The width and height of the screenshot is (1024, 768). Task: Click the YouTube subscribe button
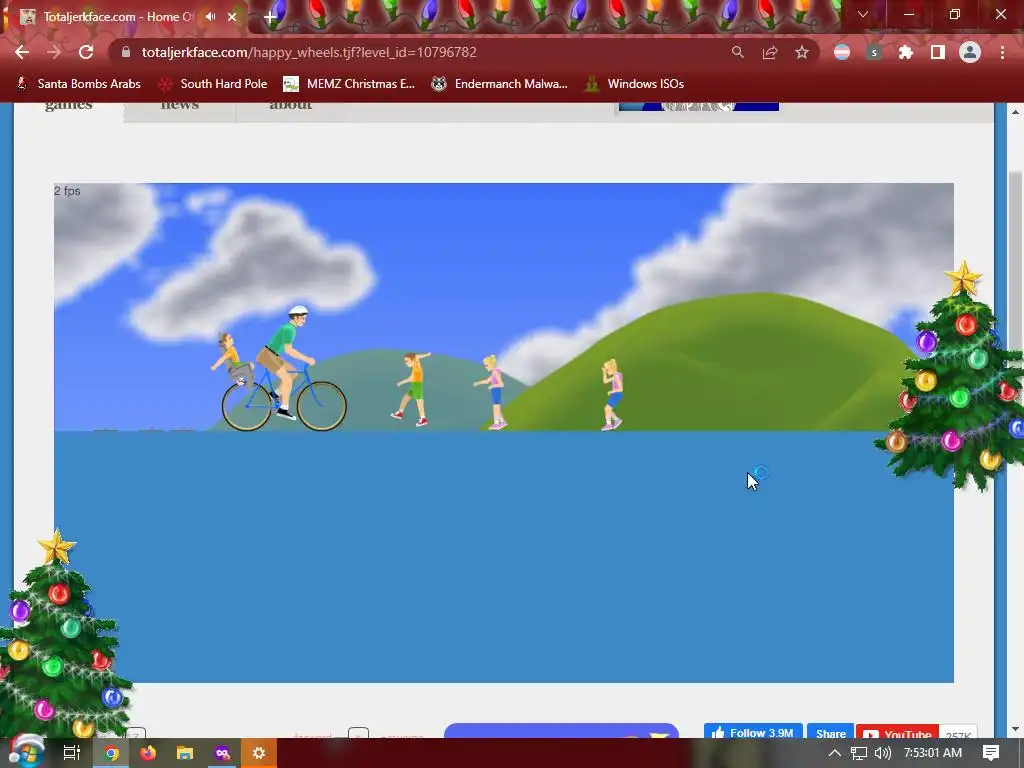tap(897, 731)
